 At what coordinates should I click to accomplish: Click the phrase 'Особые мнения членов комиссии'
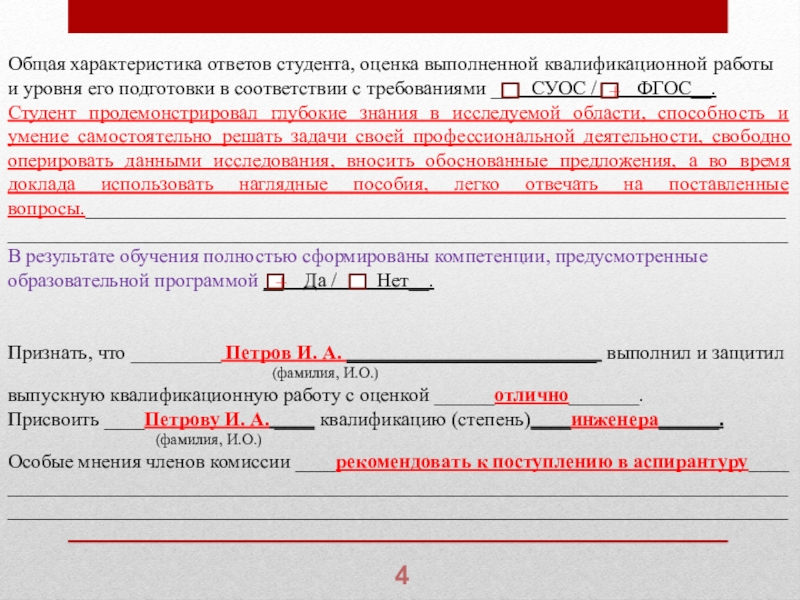coord(149,462)
